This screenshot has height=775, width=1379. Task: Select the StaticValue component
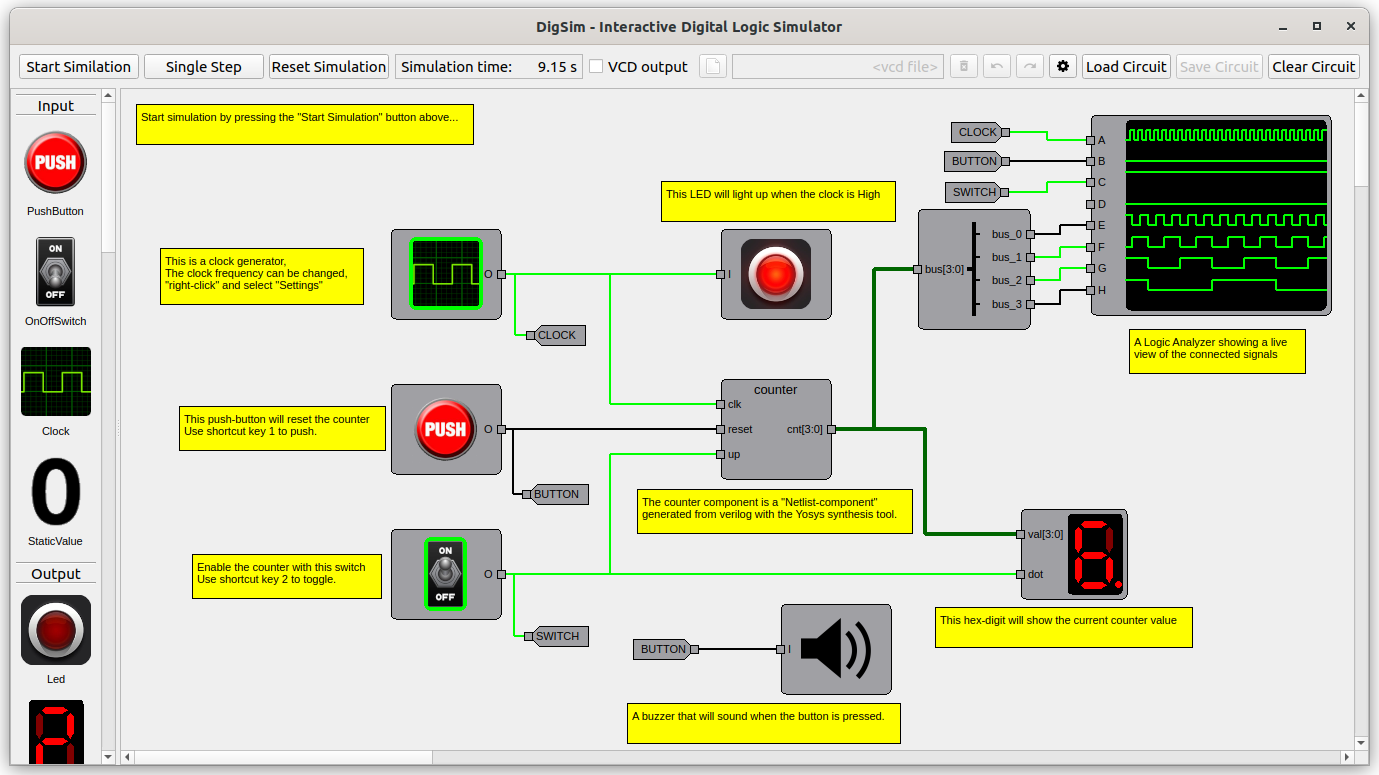[55, 492]
